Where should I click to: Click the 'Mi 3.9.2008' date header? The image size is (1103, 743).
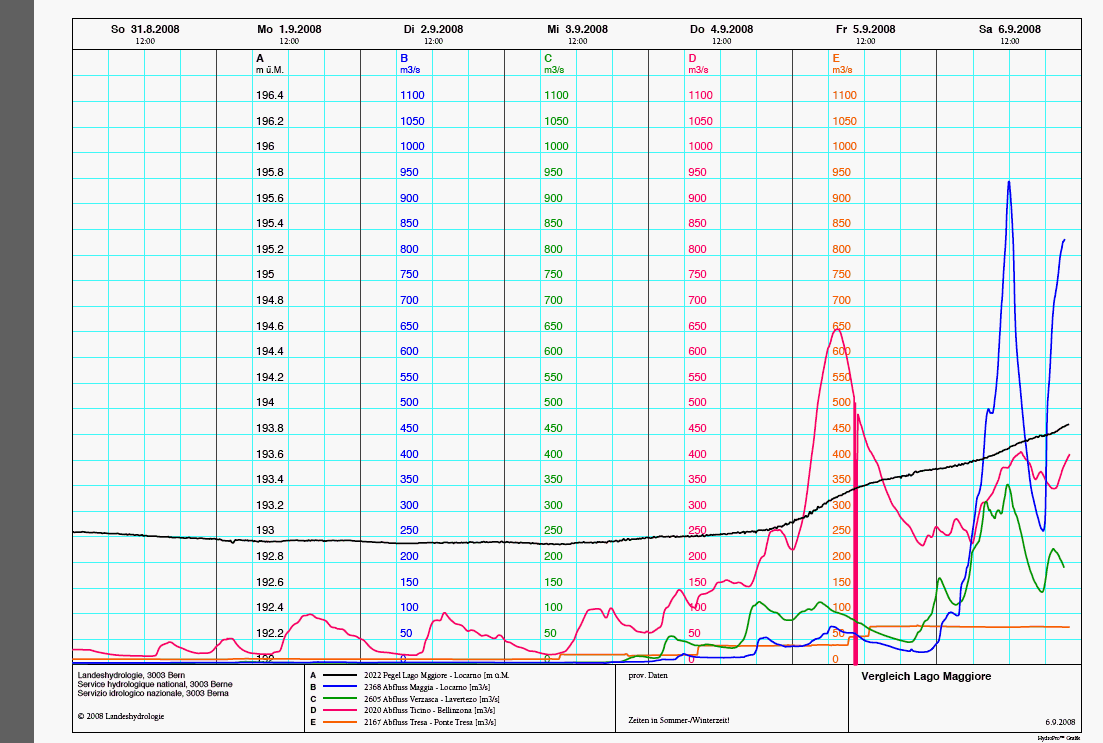click(x=578, y=30)
